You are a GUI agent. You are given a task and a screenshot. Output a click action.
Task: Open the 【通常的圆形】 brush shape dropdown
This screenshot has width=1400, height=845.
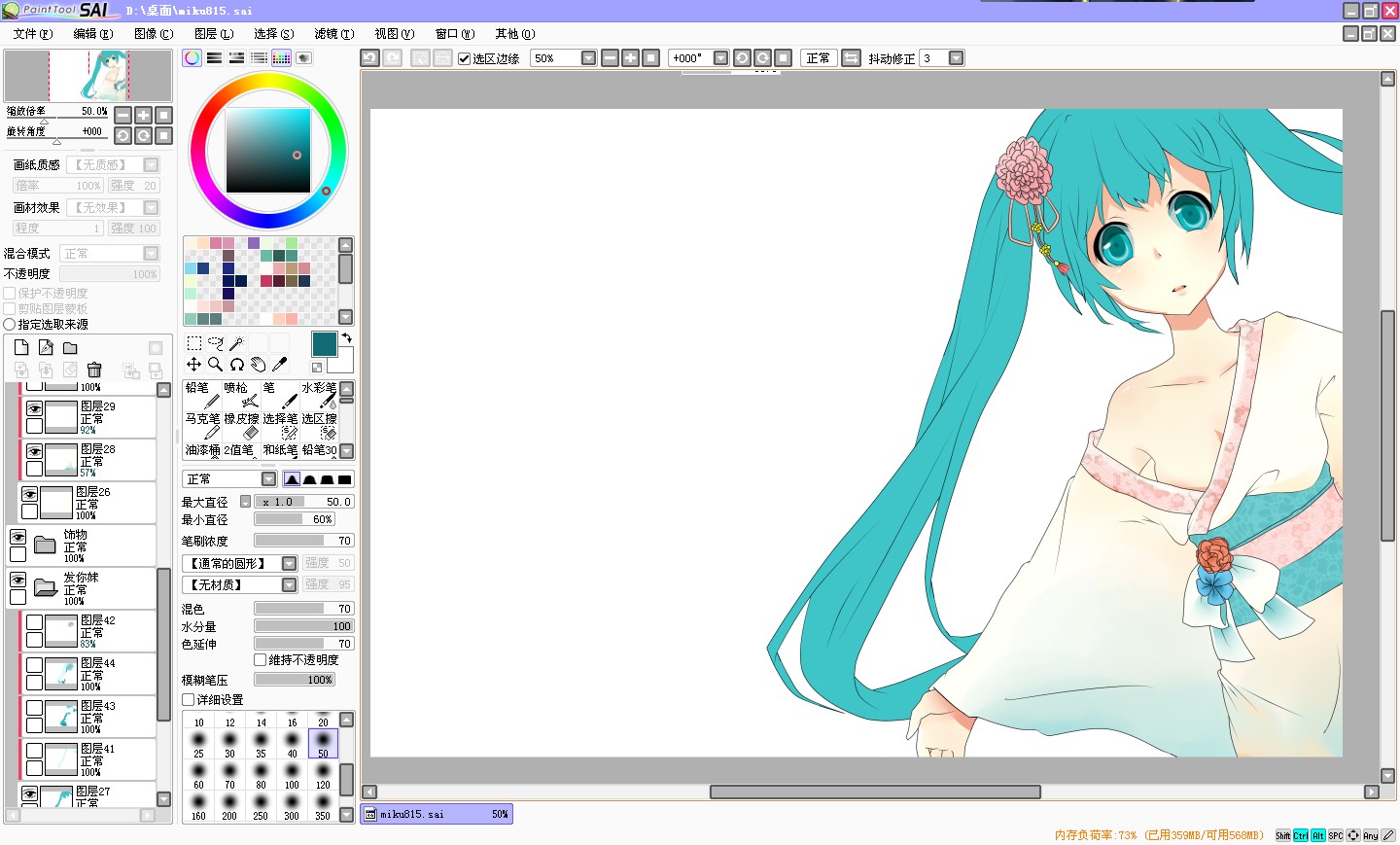289,563
